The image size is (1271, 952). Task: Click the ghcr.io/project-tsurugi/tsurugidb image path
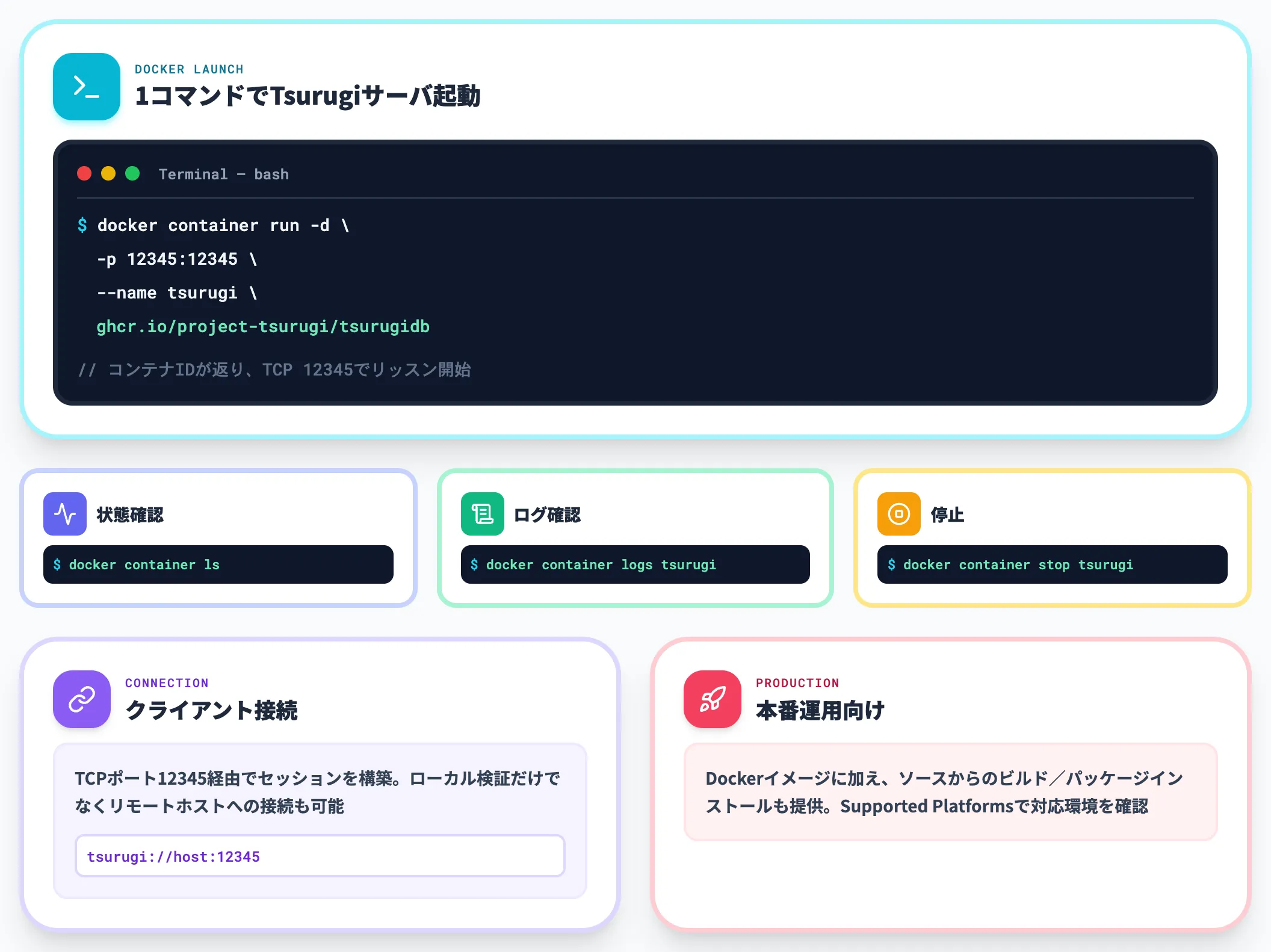click(263, 327)
